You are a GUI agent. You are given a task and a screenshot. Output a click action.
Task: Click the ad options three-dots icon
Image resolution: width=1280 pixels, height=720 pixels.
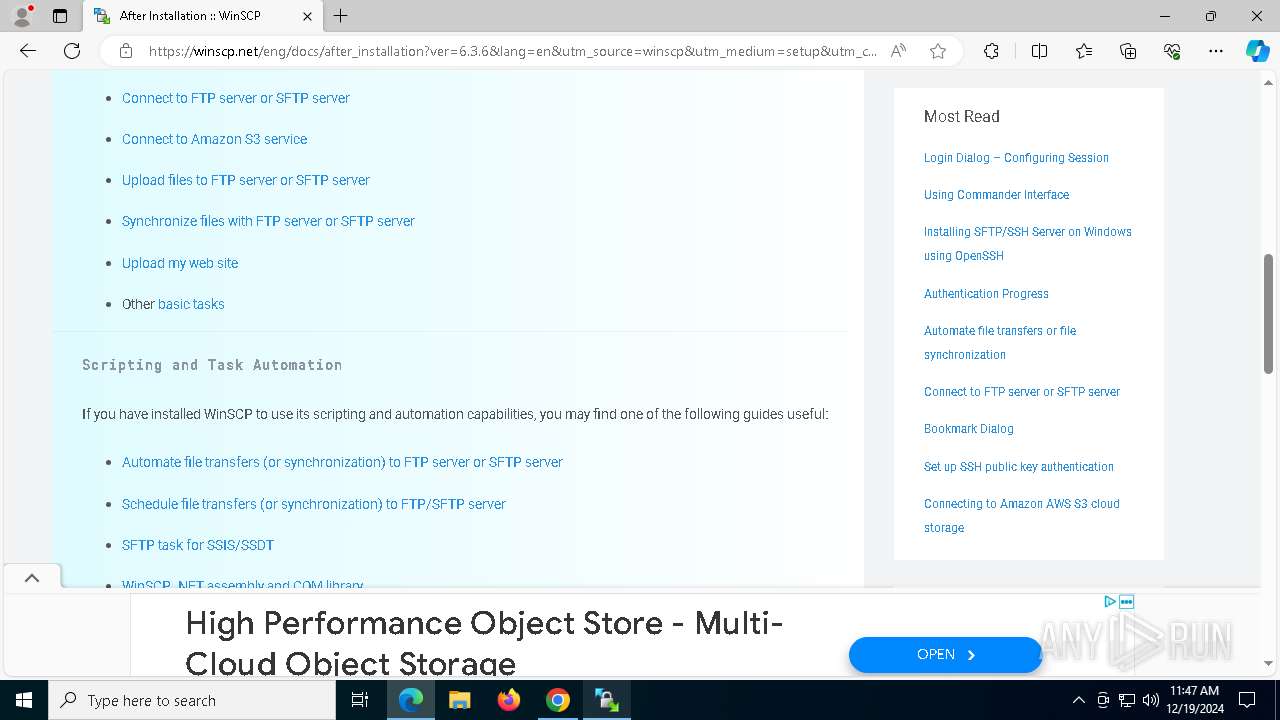coord(1127,602)
